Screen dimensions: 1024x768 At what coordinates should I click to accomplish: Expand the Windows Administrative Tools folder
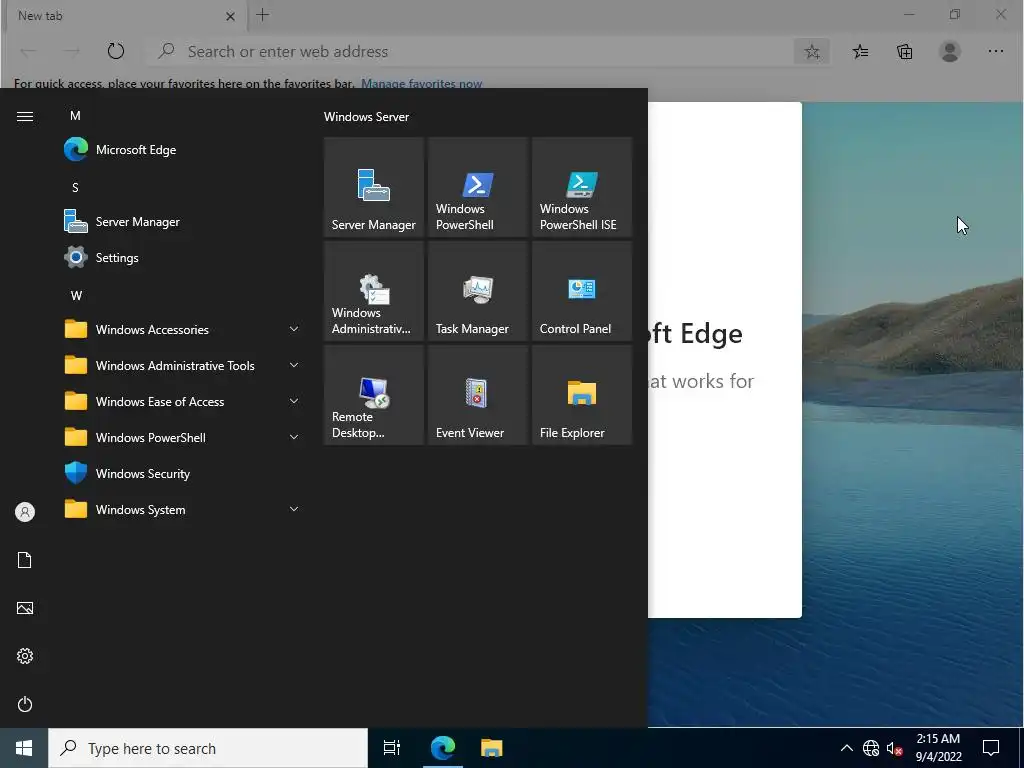click(x=183, y=365)
